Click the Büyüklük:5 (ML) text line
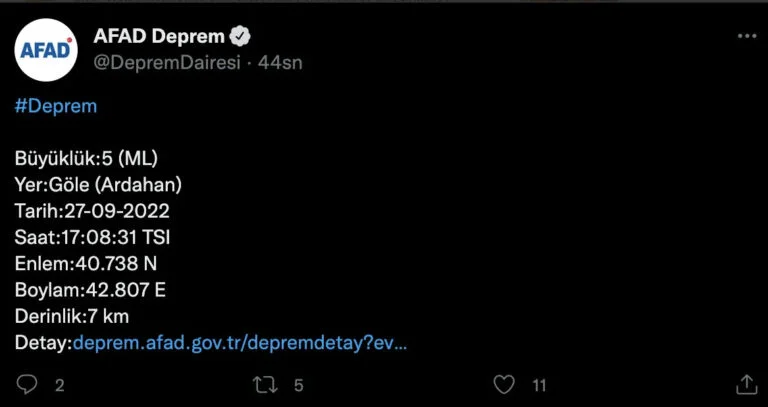Screen dimensions: 768x407 click(86, 159)
